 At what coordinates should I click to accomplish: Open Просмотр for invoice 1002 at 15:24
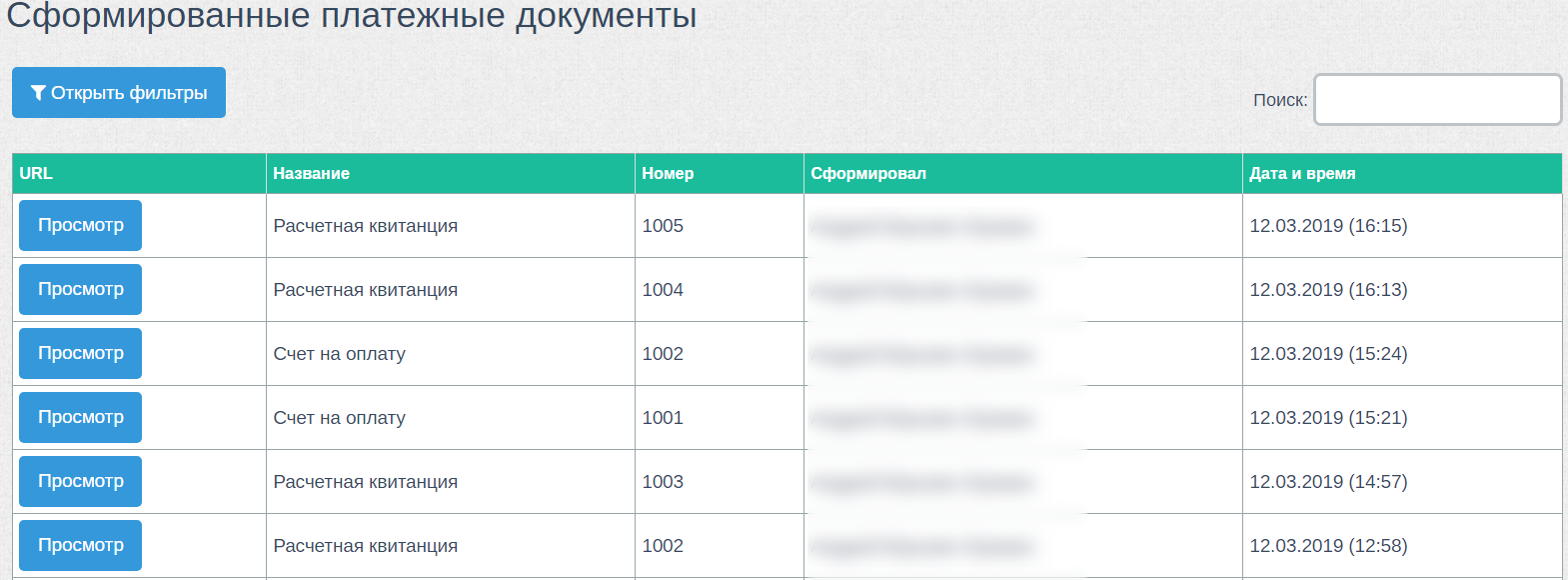point(80,353)
